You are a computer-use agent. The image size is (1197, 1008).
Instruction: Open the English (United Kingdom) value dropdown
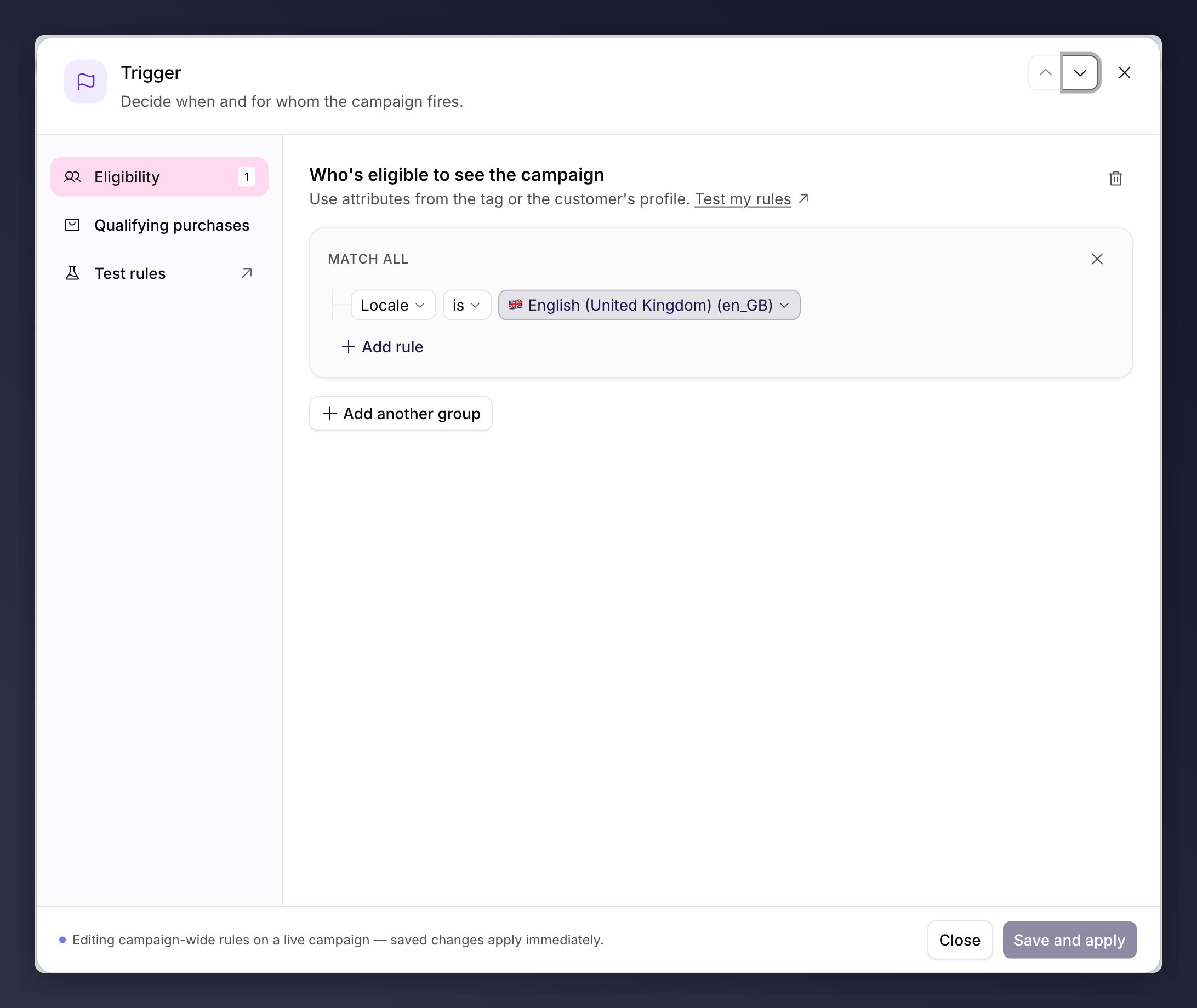click(649, 305)
